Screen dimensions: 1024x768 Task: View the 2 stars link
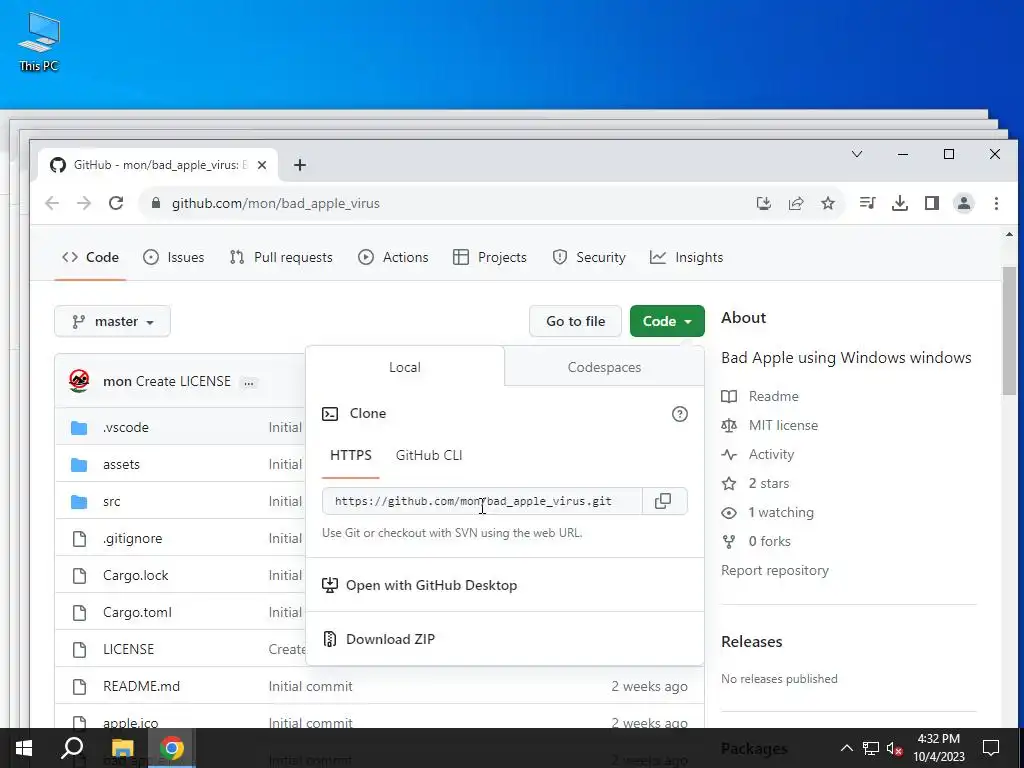coord(756,483)
